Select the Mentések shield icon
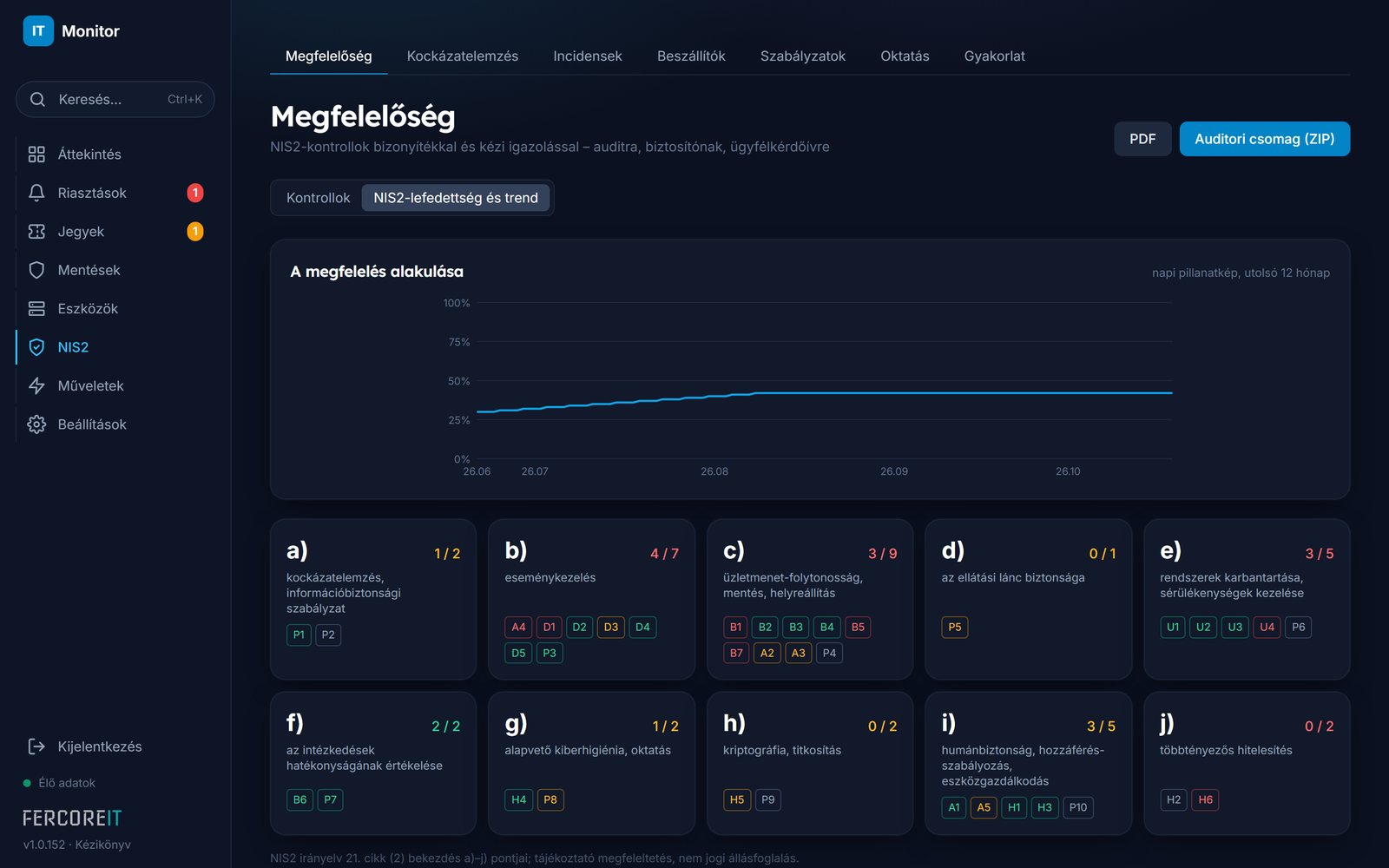The width and height of the screenshot is (1389, 868). 36,270
